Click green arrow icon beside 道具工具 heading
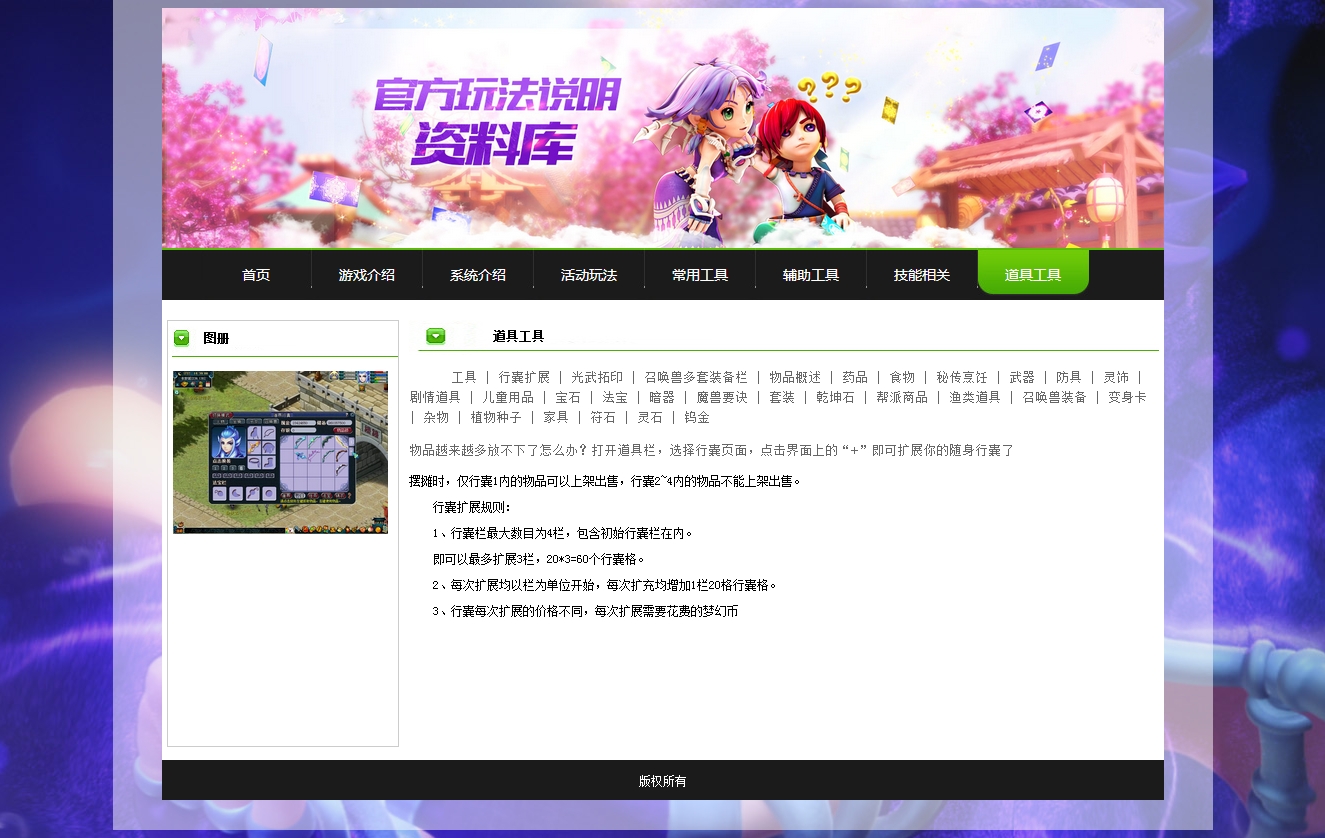Viewport: 1325px width, 838px height. point(435,336)
